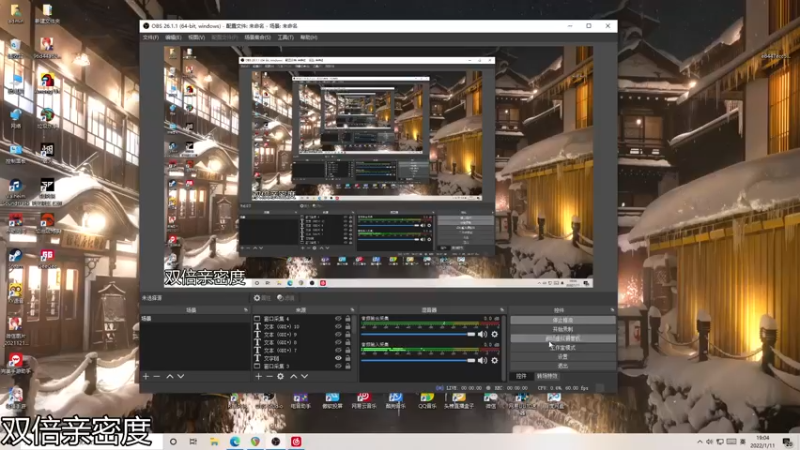Adjust the second mixer channel volume slider
The height and width of the screenshot is (450, 800).
pyautogui.click(x=418, y=360)
